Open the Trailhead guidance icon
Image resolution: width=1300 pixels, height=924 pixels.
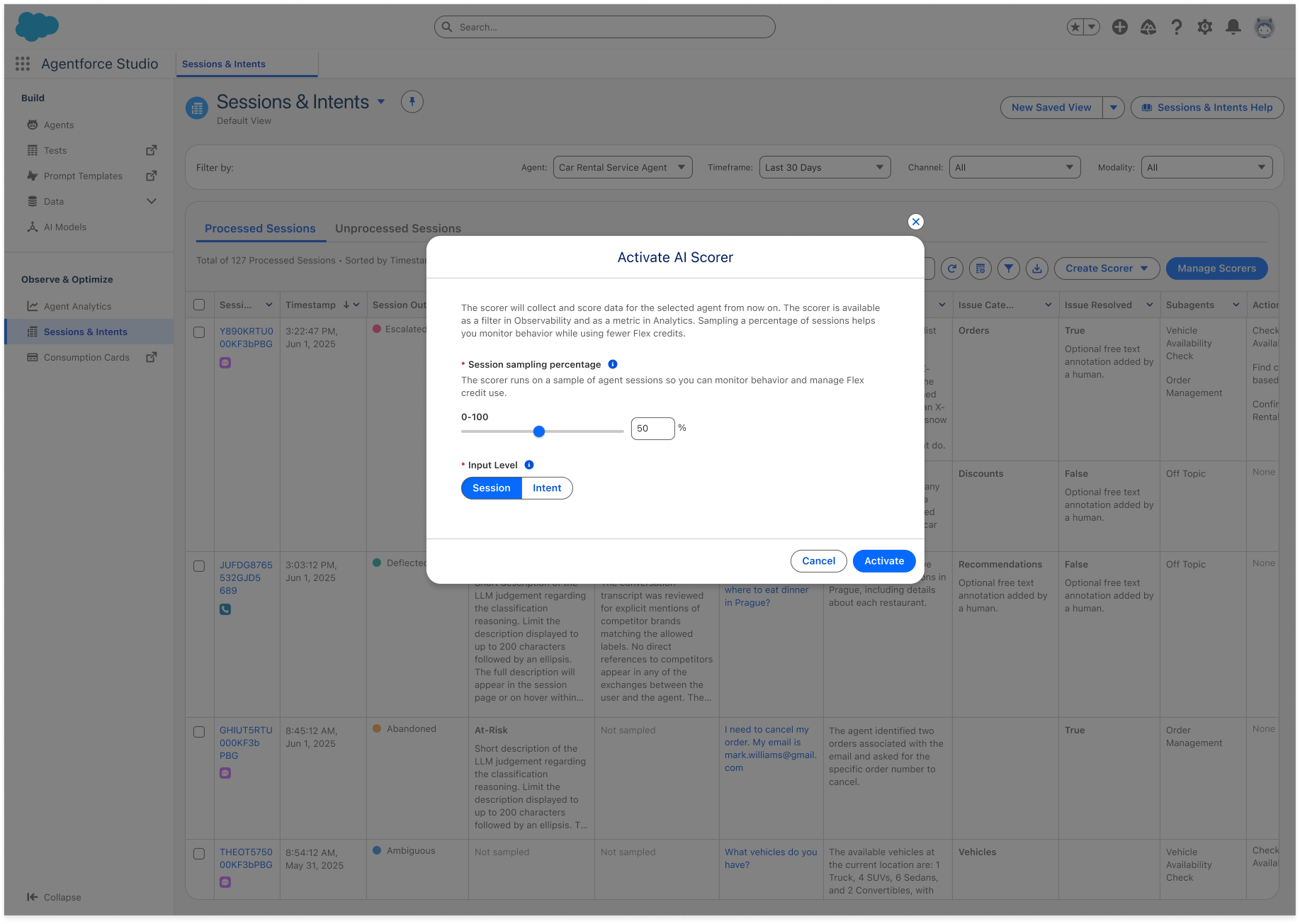pyautogui.click(x=1148, y=27)
